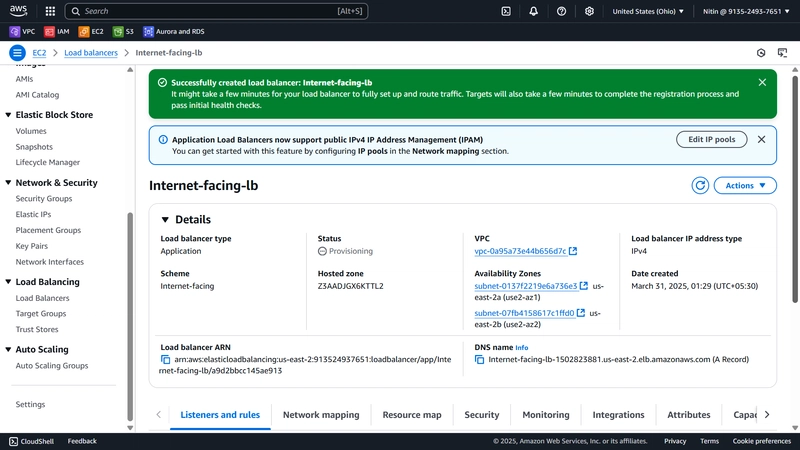The image size is (800, 450).
Task: Dismiss the green success banner
Action: (762, 83)
